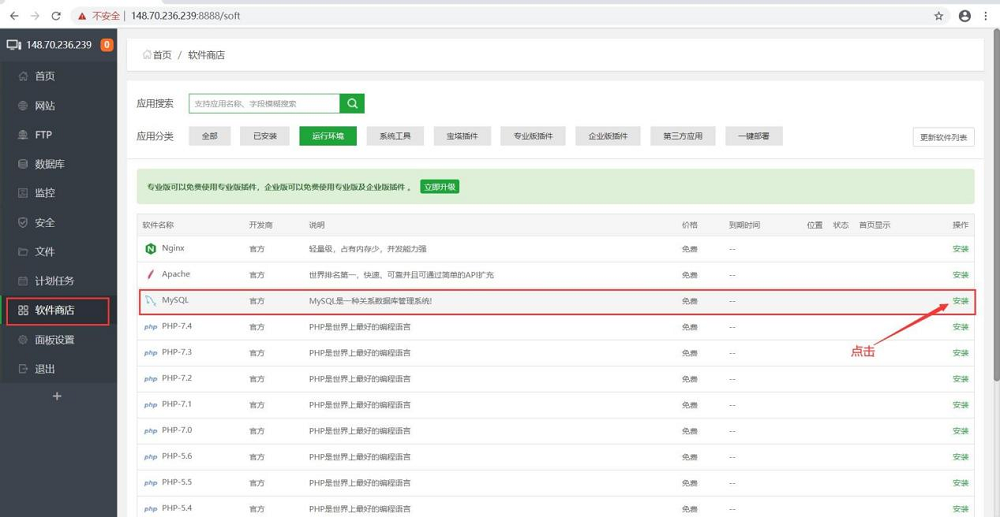Select the 宝塔插件 category tab
Screen dimensions: 1000x517
(462, 136)
